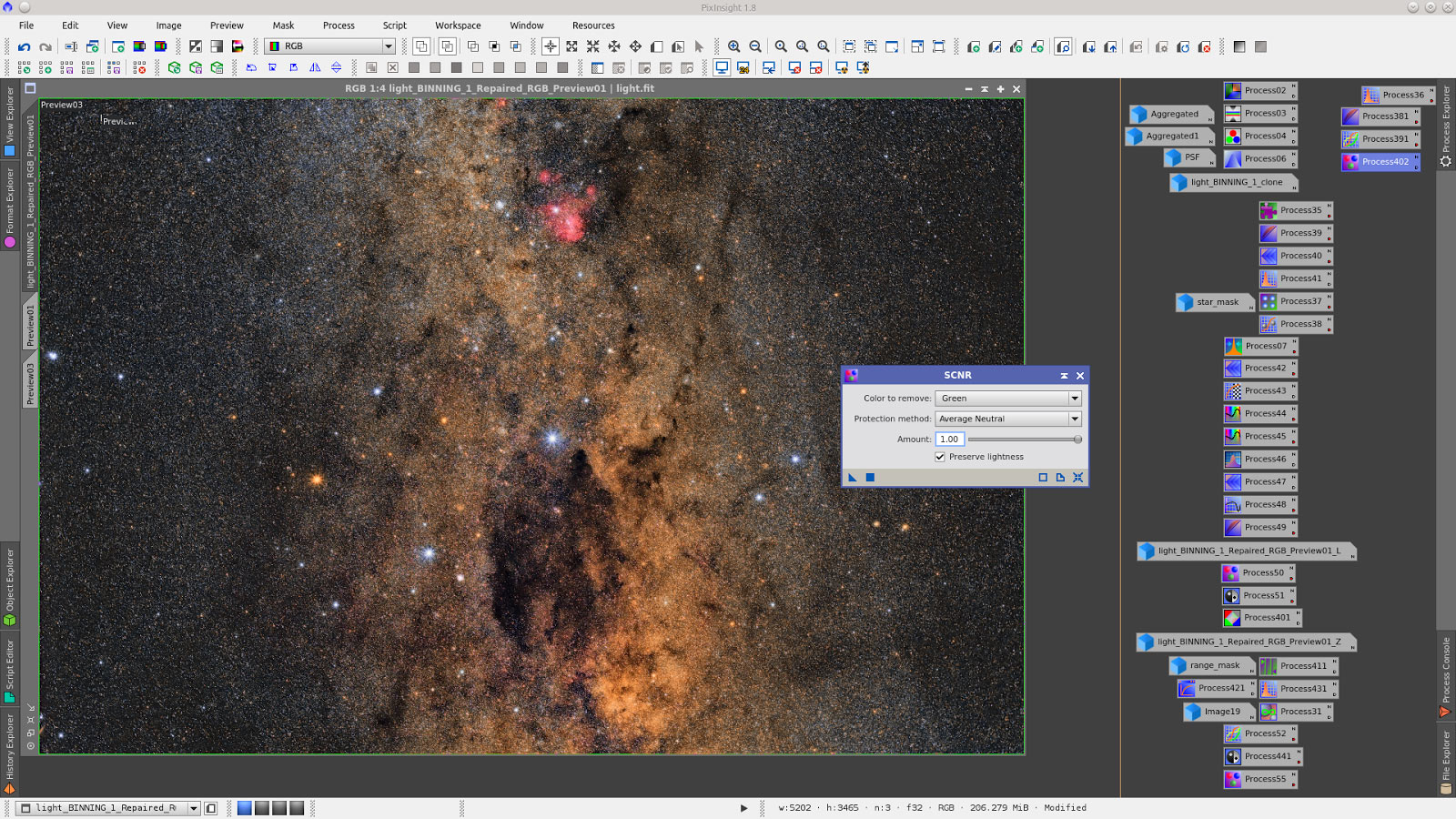
Task: Open the Mask menu
Action: tap(284, 25)
